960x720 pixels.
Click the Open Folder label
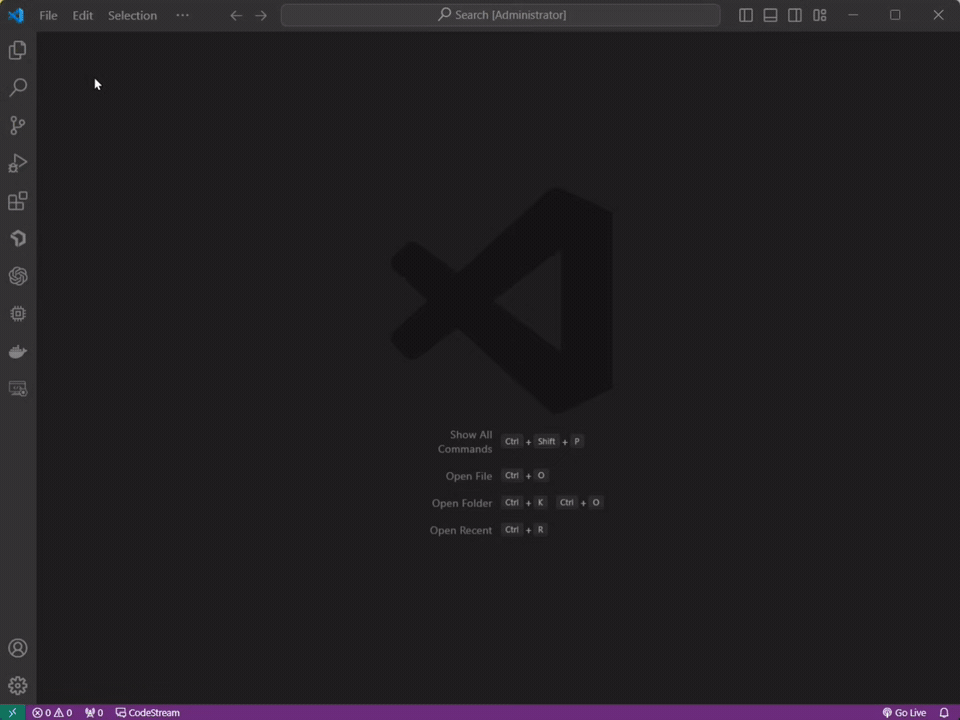click(462, 503)
